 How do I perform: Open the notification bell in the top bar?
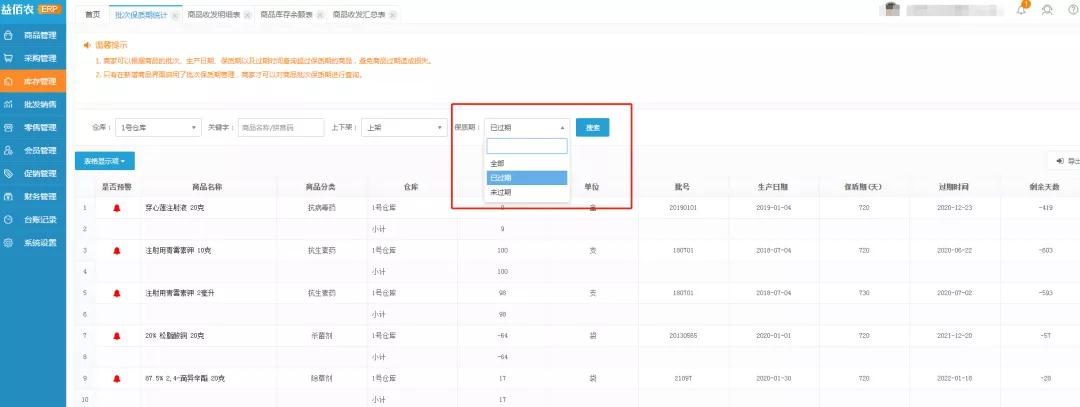click(1022, 11)
